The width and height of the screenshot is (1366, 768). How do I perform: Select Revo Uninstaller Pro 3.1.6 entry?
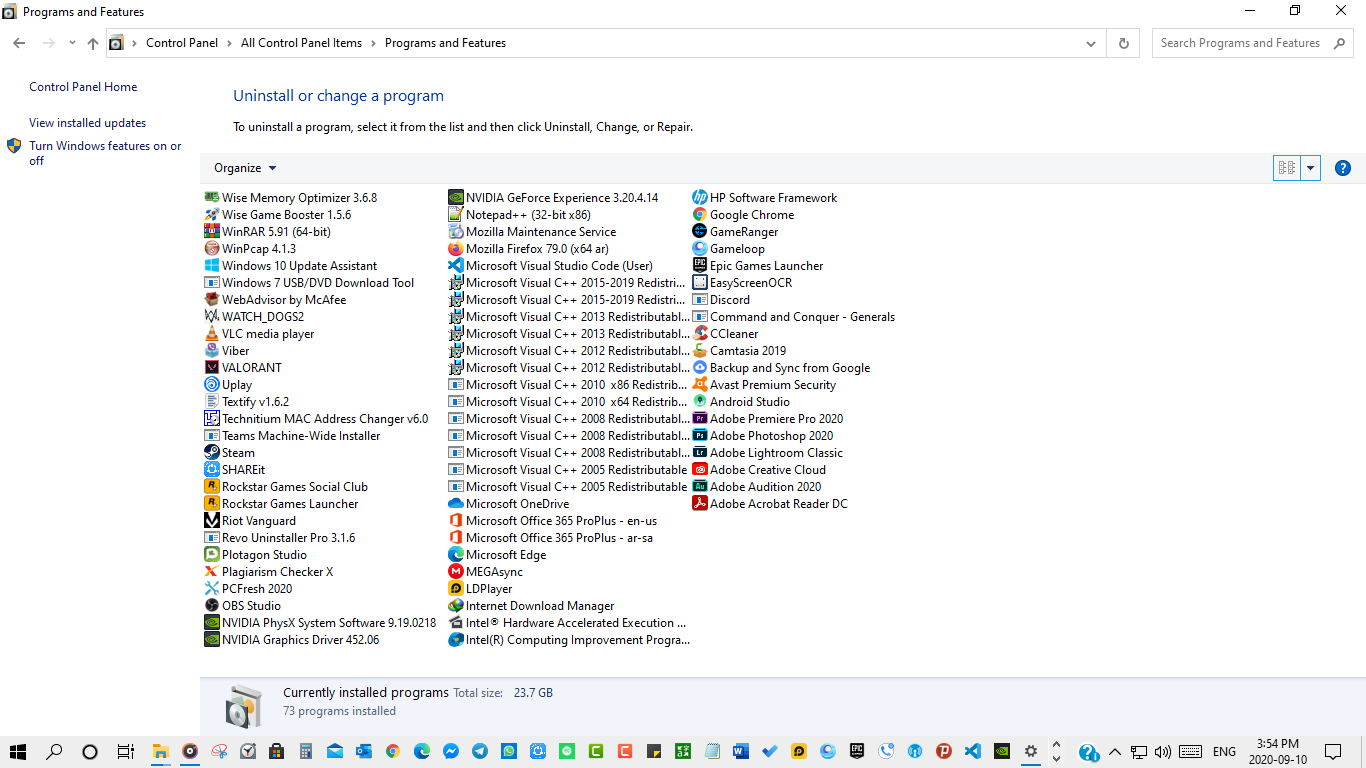280,538
